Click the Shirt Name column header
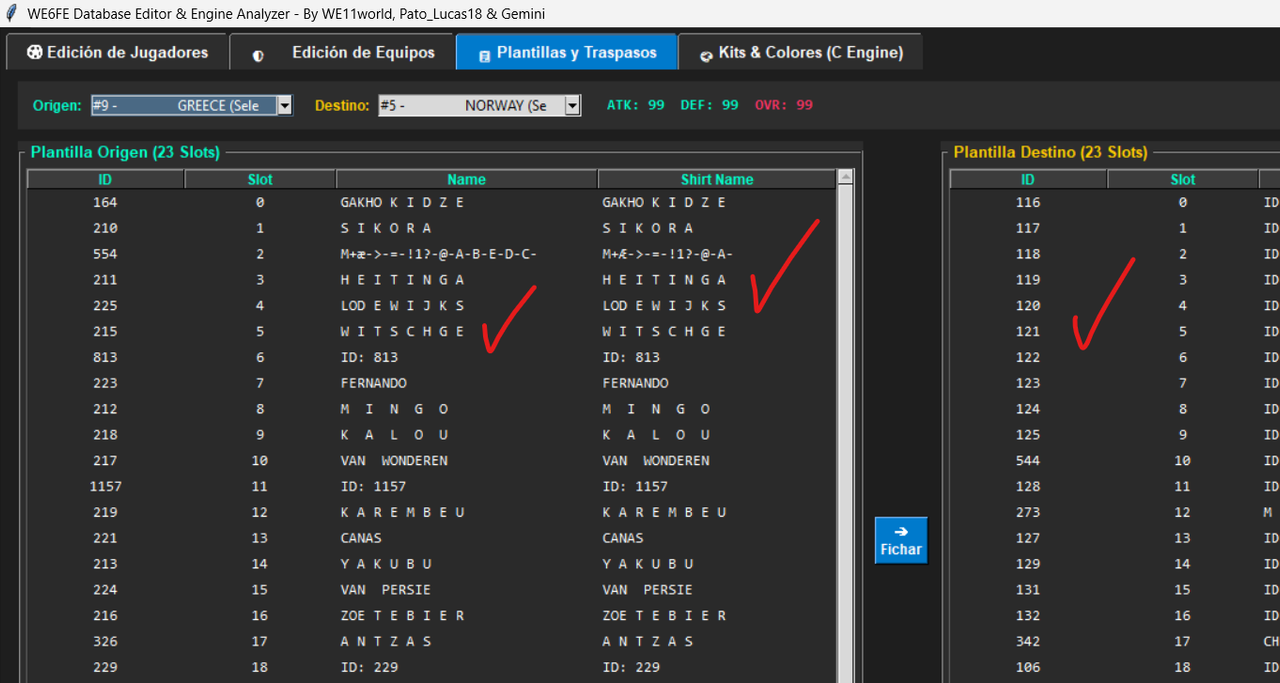Viewport: 1280px width, 683px height. point(717,179)
